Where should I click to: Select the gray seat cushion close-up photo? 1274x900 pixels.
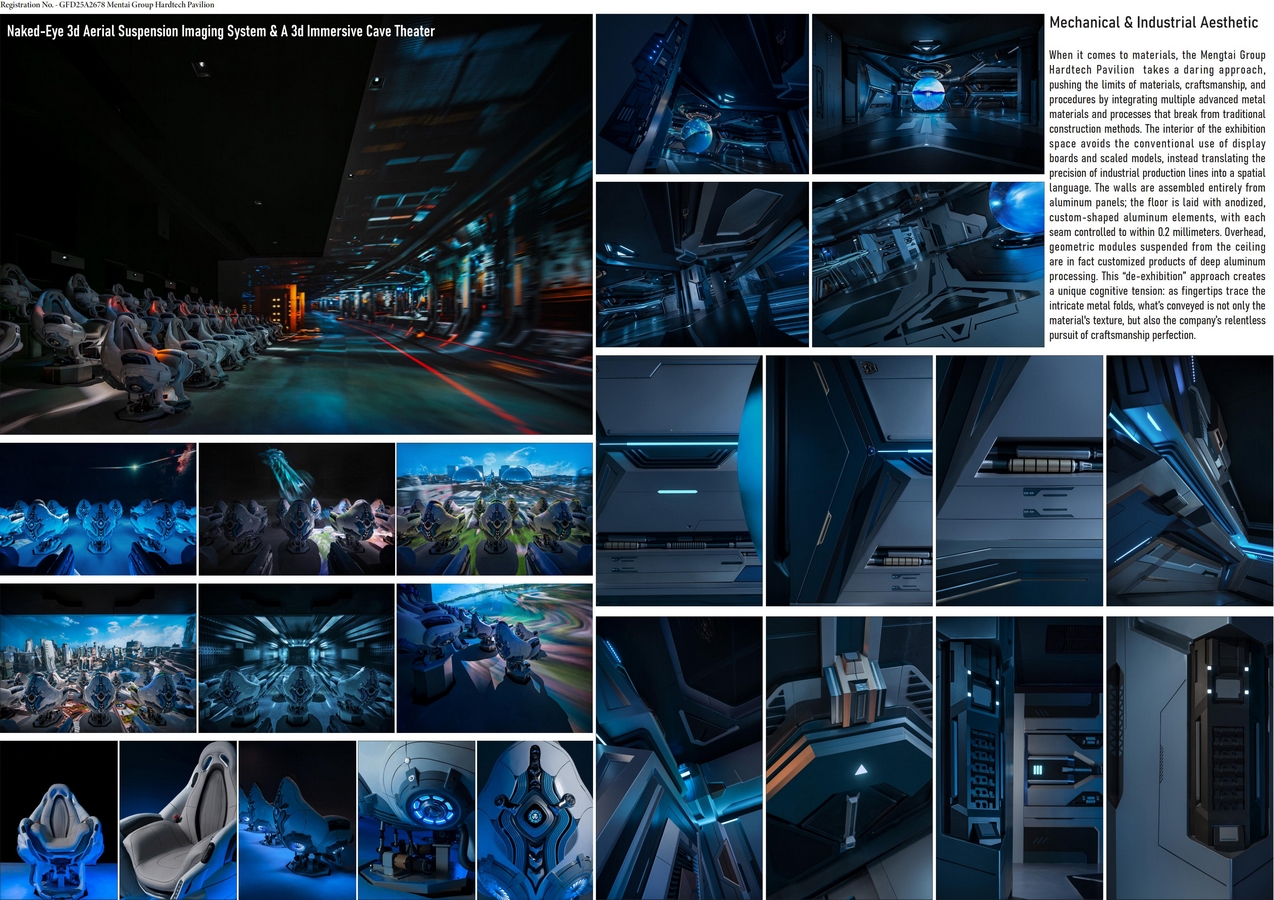coord(178,819)
